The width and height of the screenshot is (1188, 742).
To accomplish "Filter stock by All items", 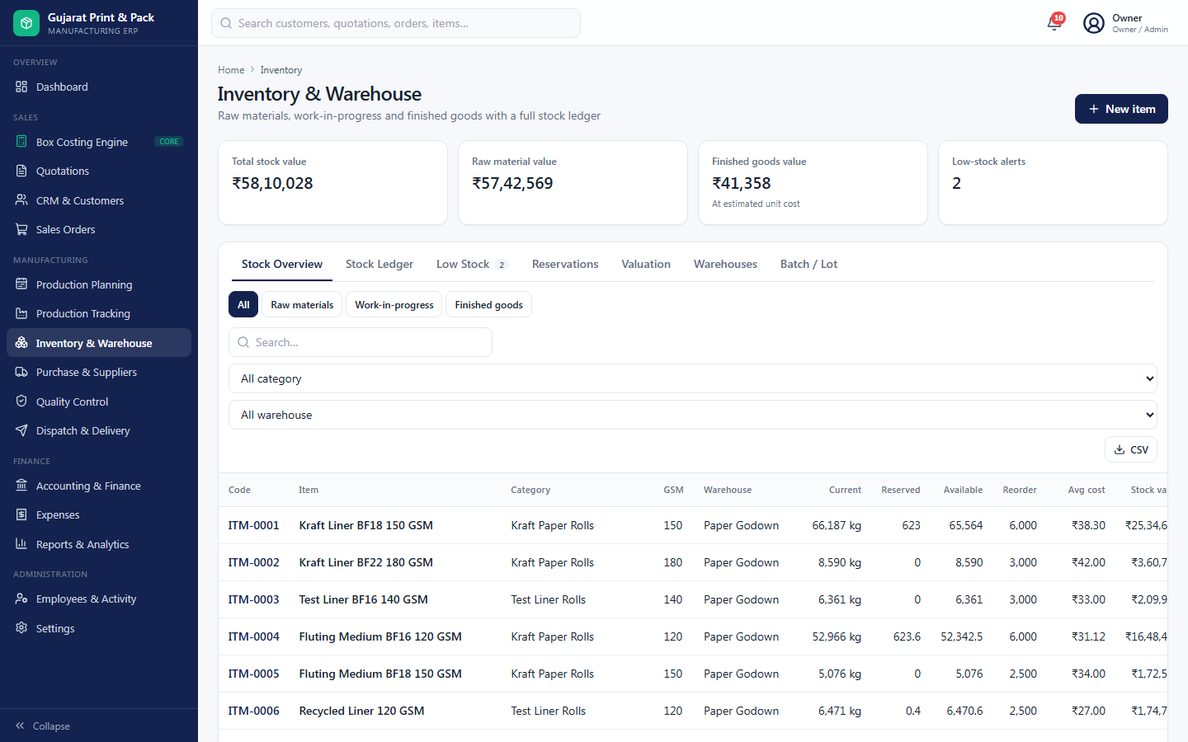I will pos(243,305).
